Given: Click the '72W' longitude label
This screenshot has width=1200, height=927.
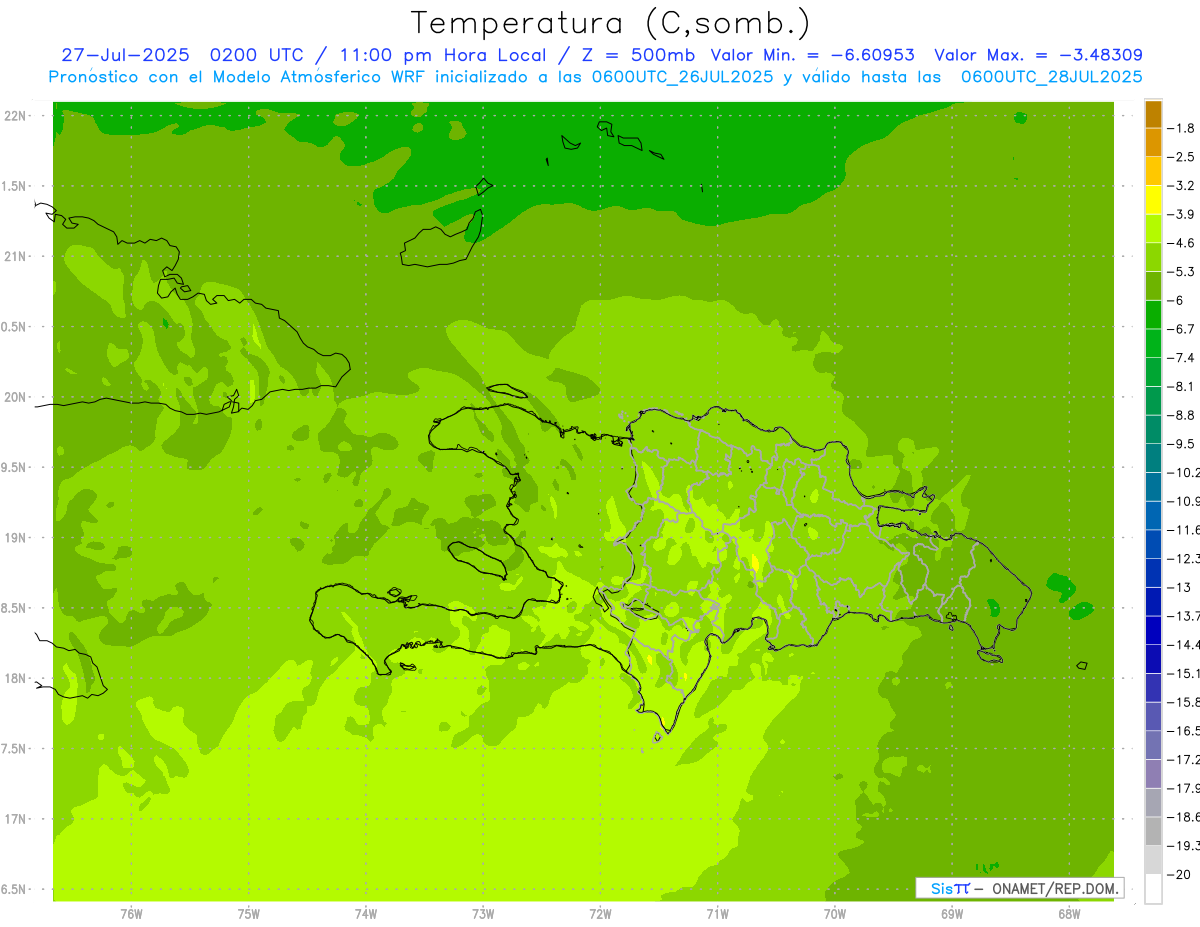Looking at the screenshot, I should (x=600, y=914).
